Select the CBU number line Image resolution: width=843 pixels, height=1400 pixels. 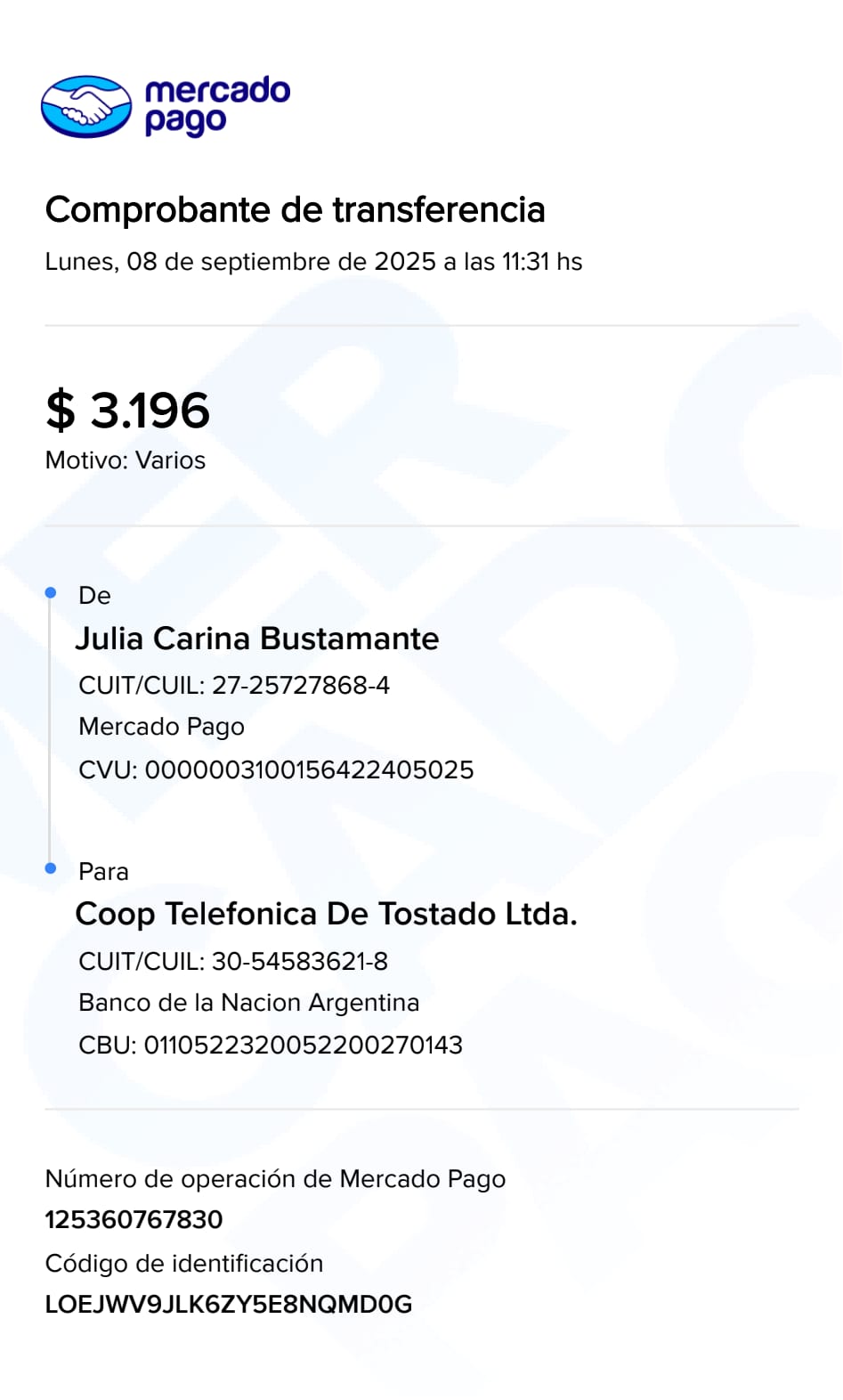point(271,1045)
